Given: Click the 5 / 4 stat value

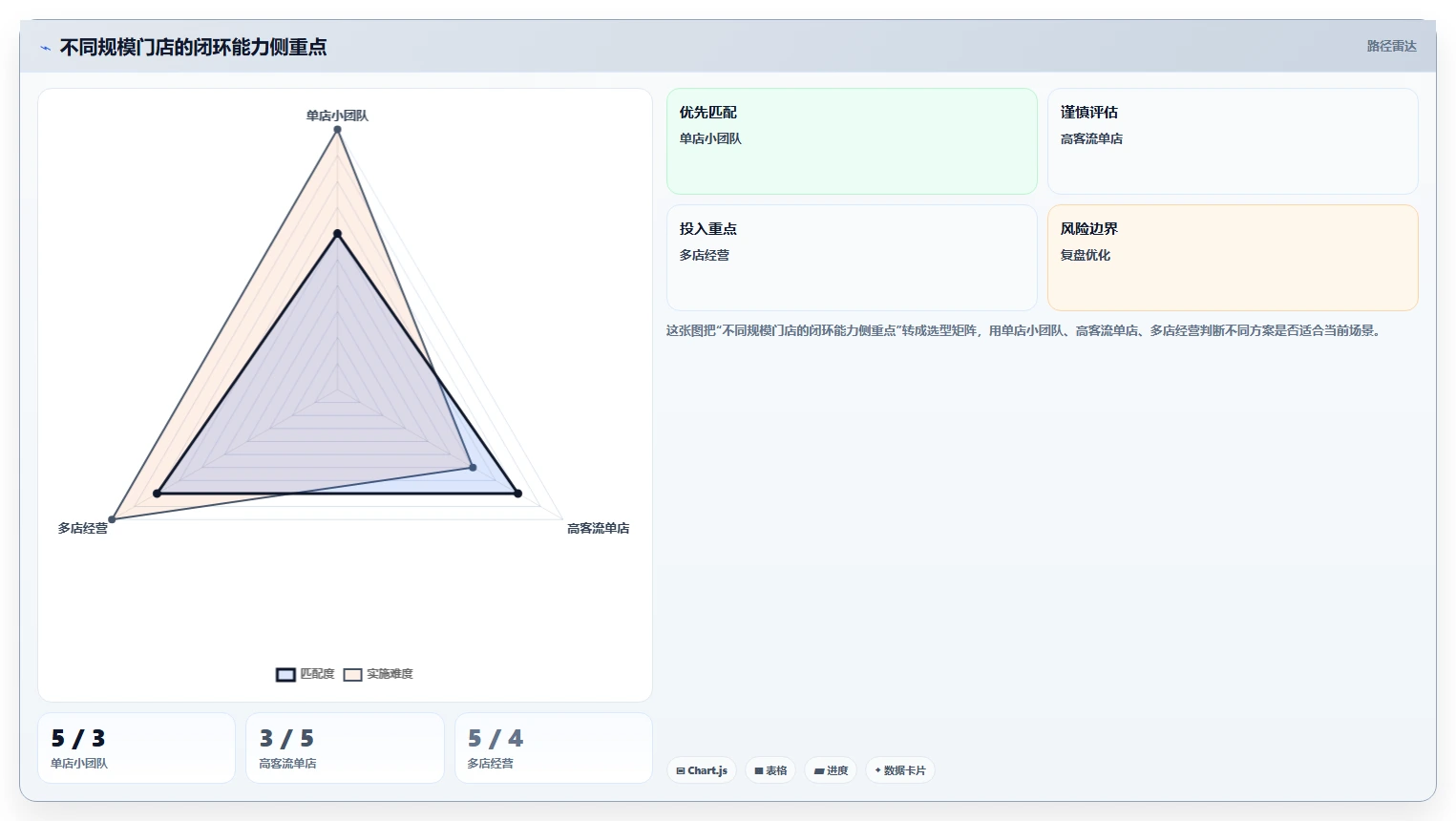Looking at the screenshot, I should [x=496, y=738].
